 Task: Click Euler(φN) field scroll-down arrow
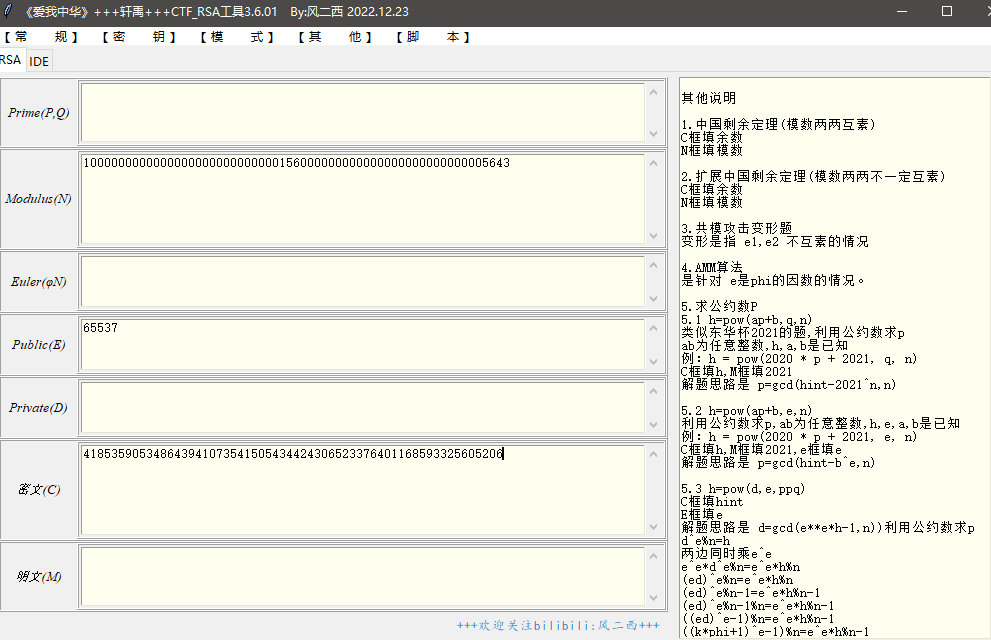(x=654, y=298)
